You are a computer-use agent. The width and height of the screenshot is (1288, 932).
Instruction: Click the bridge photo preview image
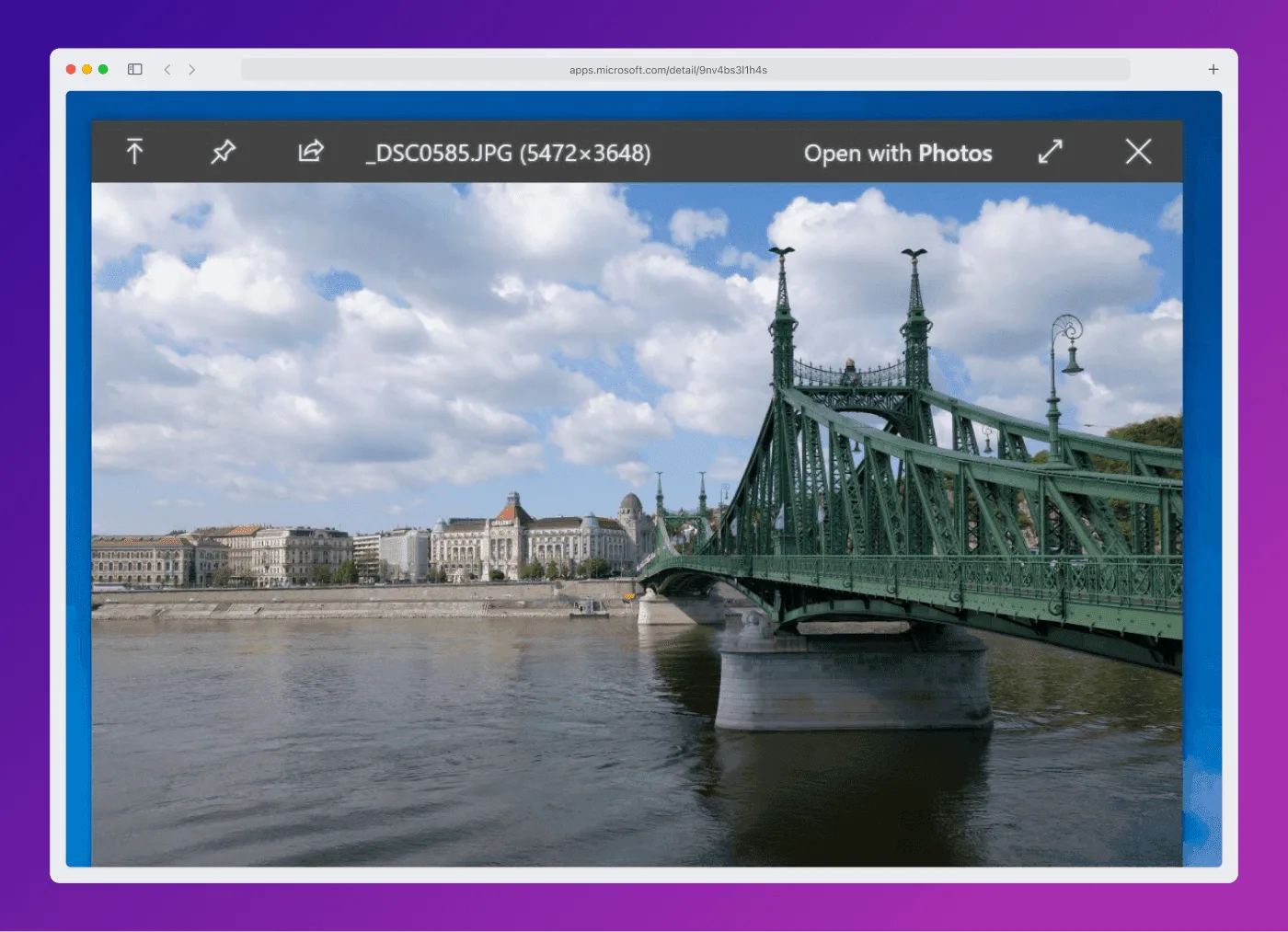(x=637, y=524)
